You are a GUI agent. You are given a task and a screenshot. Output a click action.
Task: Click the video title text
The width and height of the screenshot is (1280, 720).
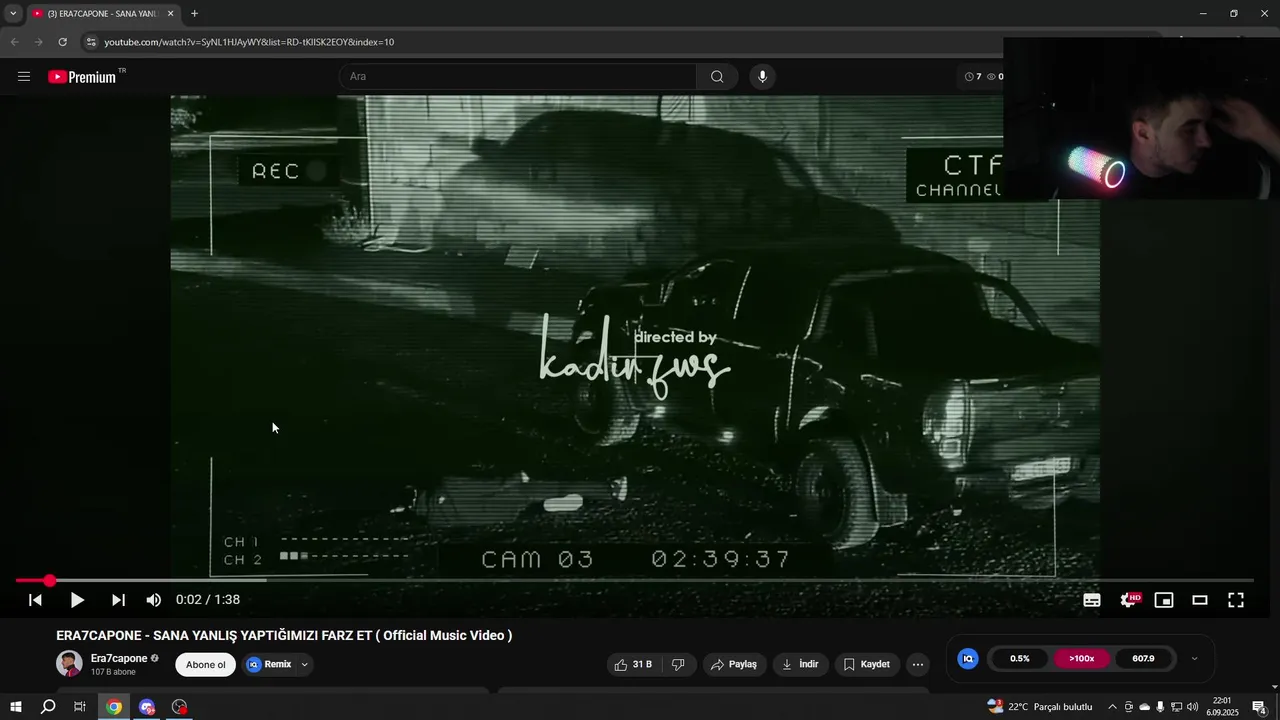pyautogui.click(x=284, y=635)
